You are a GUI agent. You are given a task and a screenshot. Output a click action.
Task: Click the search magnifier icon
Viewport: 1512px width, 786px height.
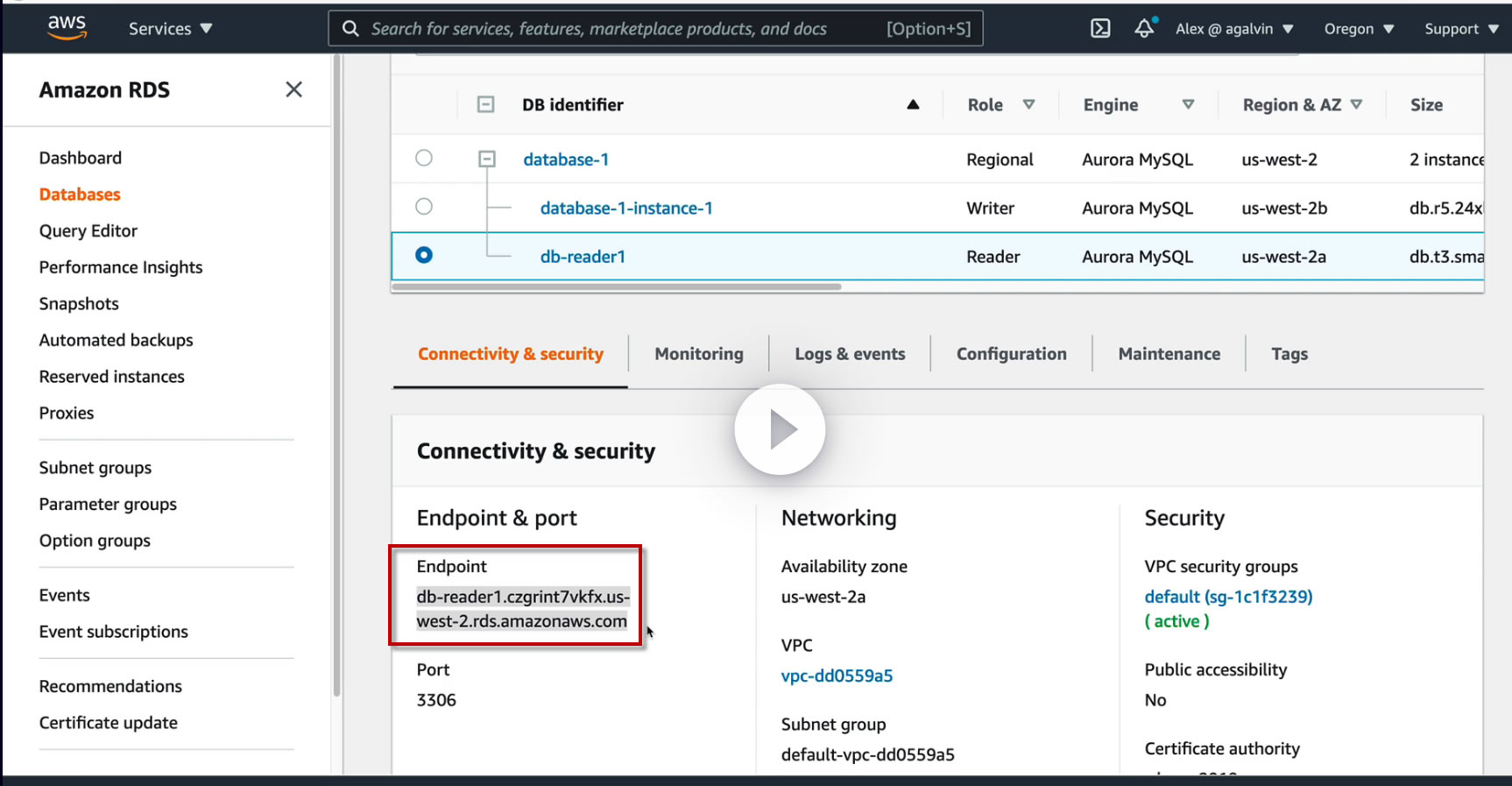pyautogui.click(x=350, y=28)
